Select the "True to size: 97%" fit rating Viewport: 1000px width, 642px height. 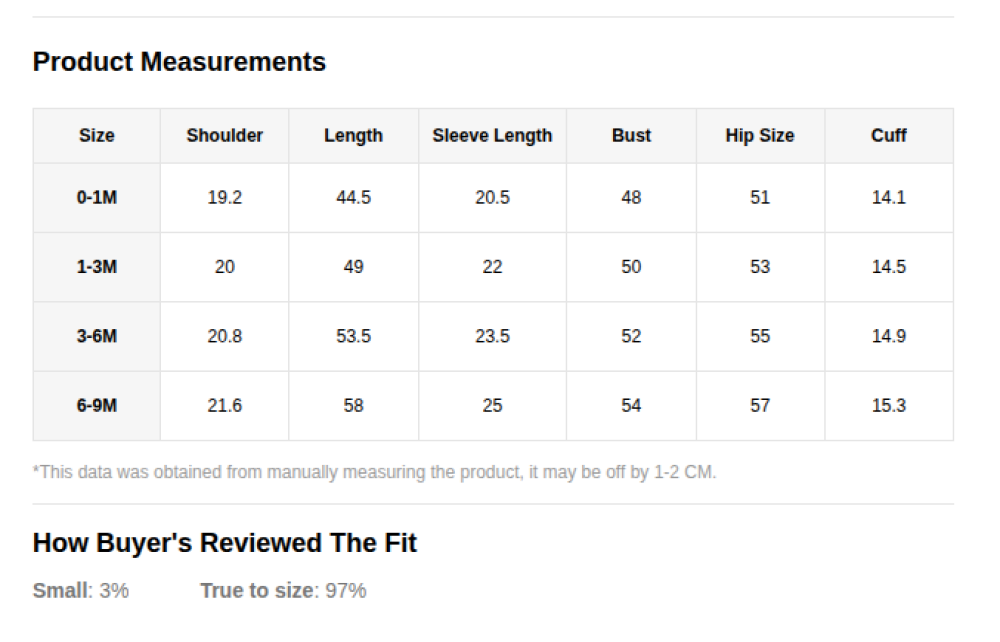tap(283, 591)
